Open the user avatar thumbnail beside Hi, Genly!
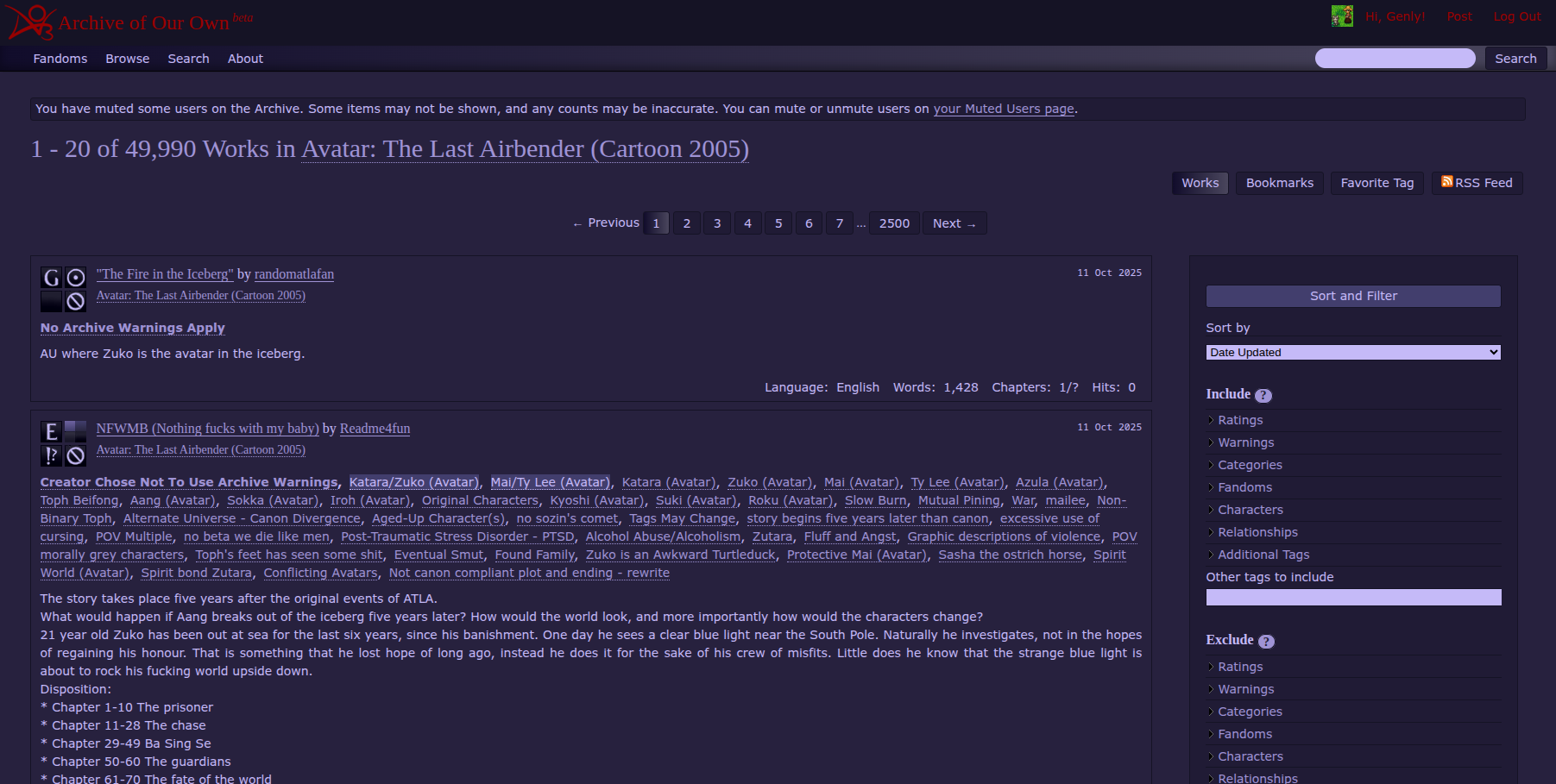Screen dimensions: 1556x784 pyautogui.click(x=1342, y=16)
